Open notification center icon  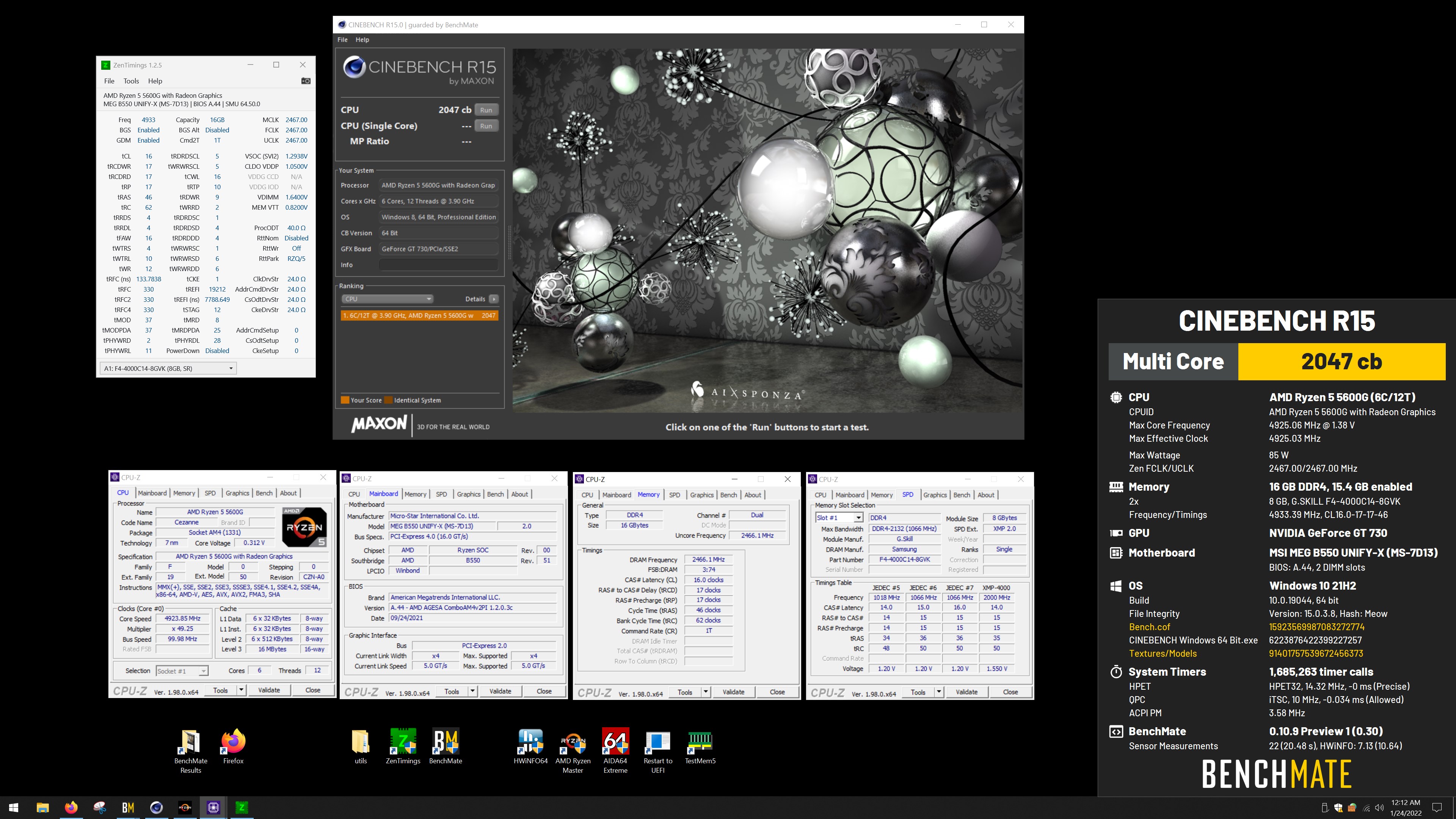coord(1437,808)
